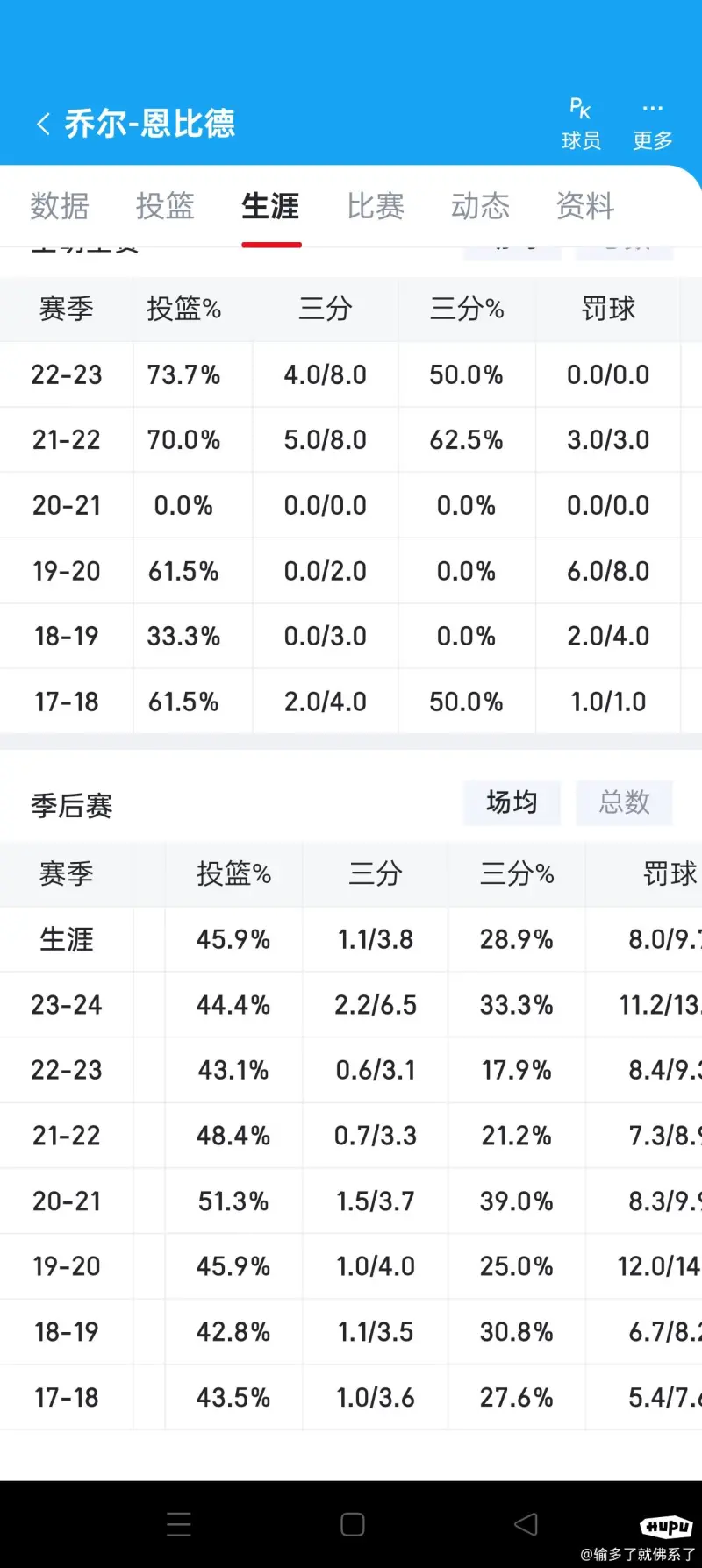Tap the Android recent-apps menu icon
The height and width of the screenshot is (1568, 702).
point(179,1524)
